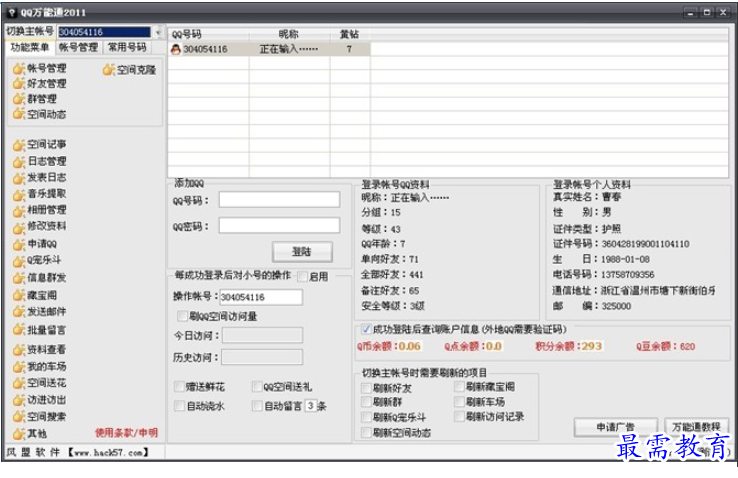Open 群管理 icon
This screenshot has width=738, height=478.
coord(19,99)
